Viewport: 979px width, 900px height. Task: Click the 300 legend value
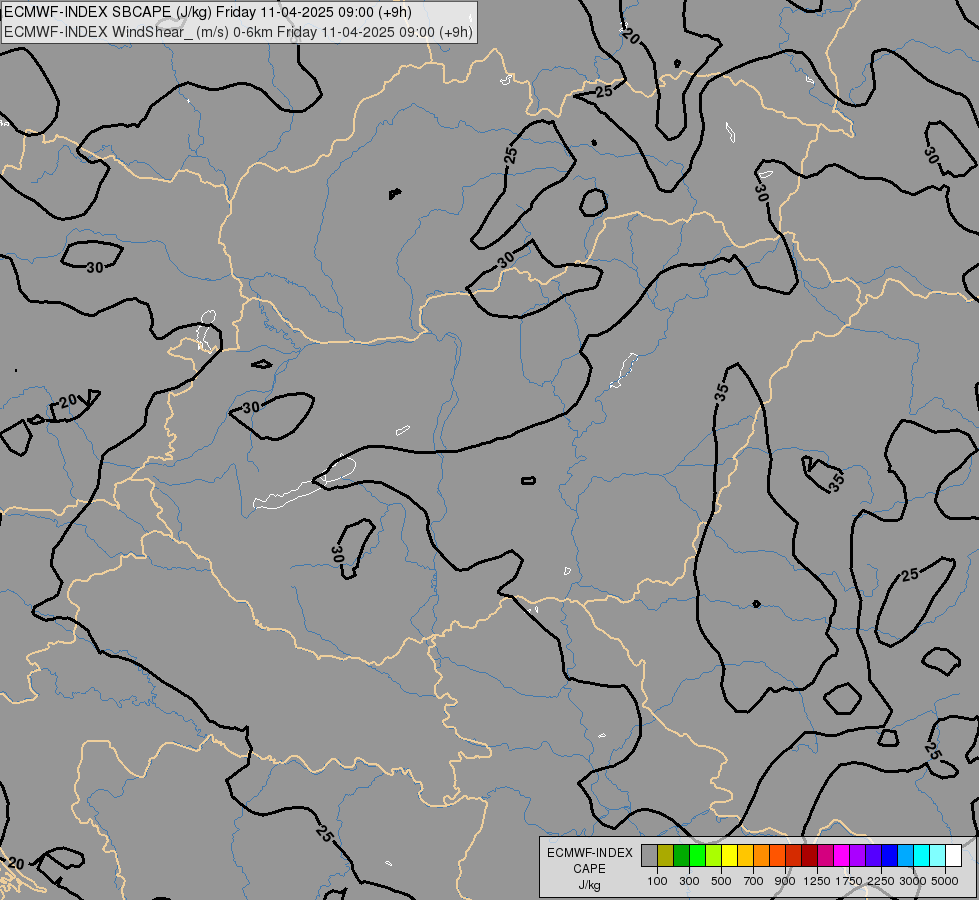pyautogui.click(x=689, y=881)
